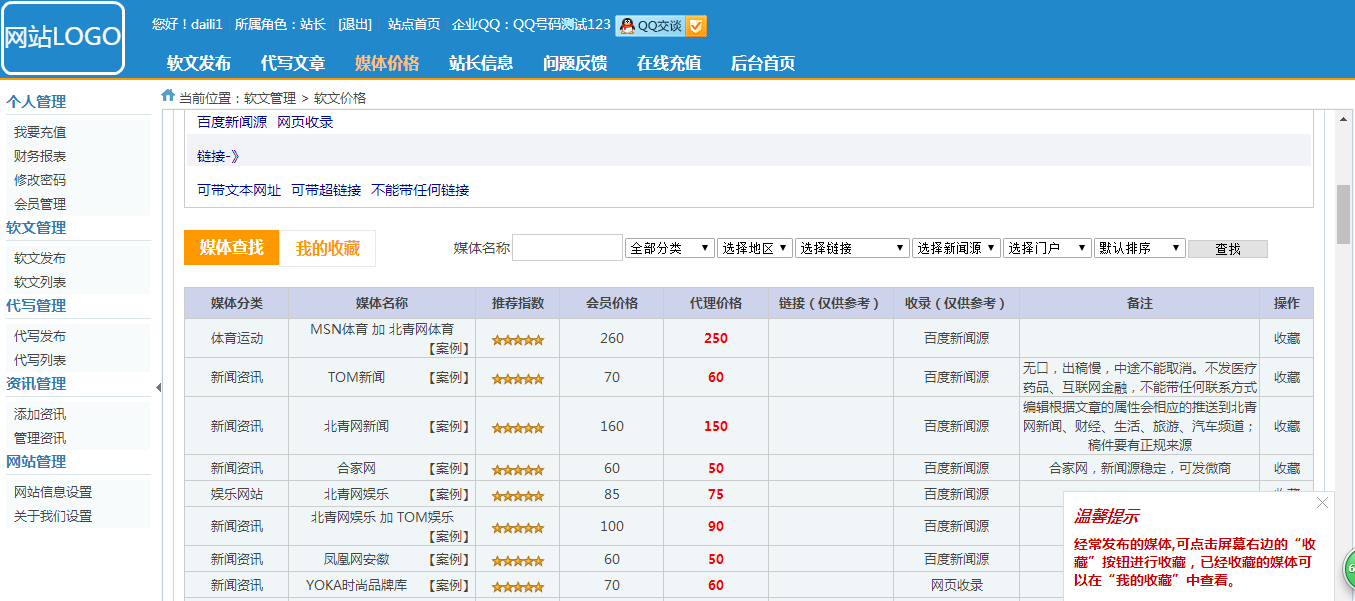Click the 个人管理 sidebar heading
Screen dimensions: 1355x601
click(36, 101)
